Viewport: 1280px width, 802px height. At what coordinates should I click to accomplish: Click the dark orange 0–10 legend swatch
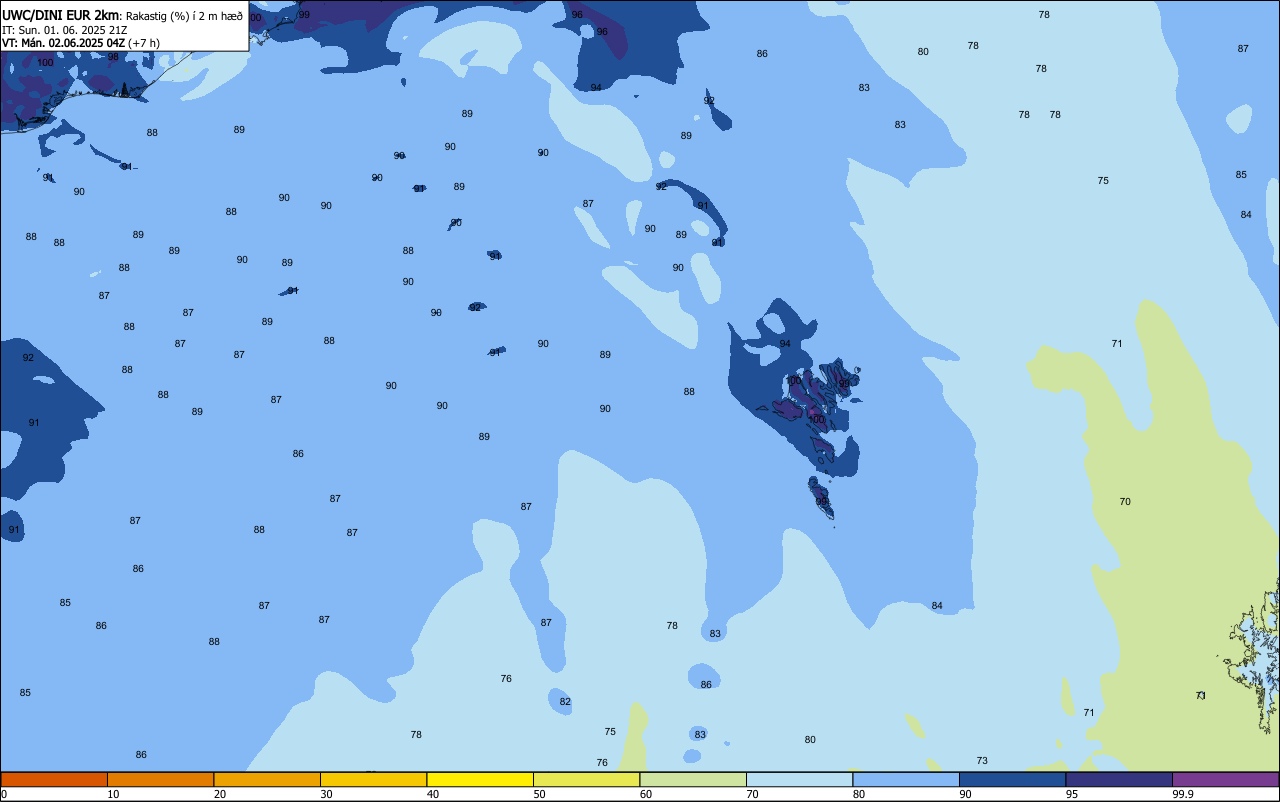click(x=54, y=779)
